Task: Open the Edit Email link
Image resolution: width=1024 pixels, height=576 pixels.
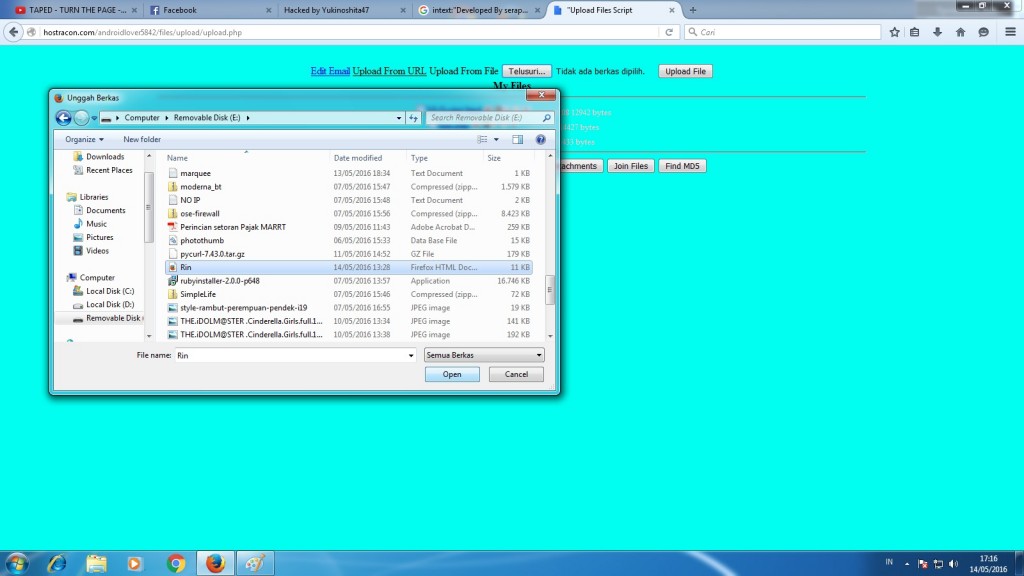Action: tap(330, 71)
